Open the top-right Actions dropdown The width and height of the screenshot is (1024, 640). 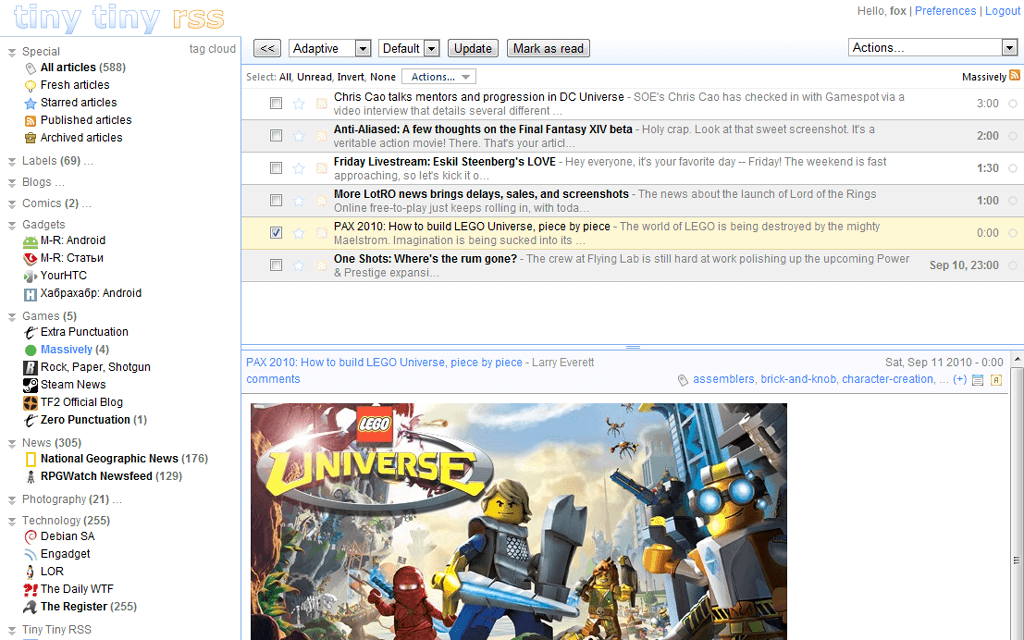1008,48
